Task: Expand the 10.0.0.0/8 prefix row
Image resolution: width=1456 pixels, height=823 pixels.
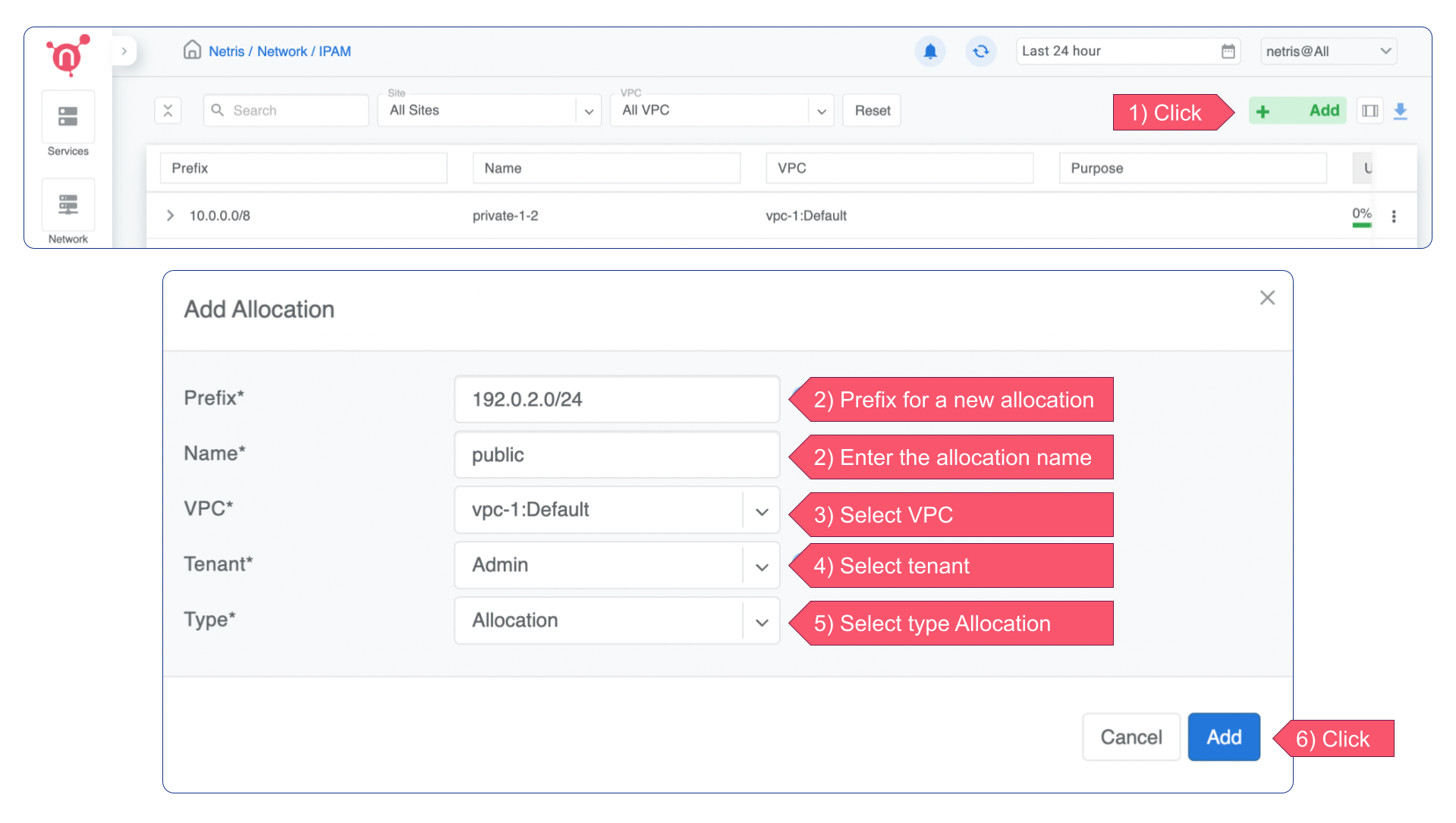Action: click(170, 215)
